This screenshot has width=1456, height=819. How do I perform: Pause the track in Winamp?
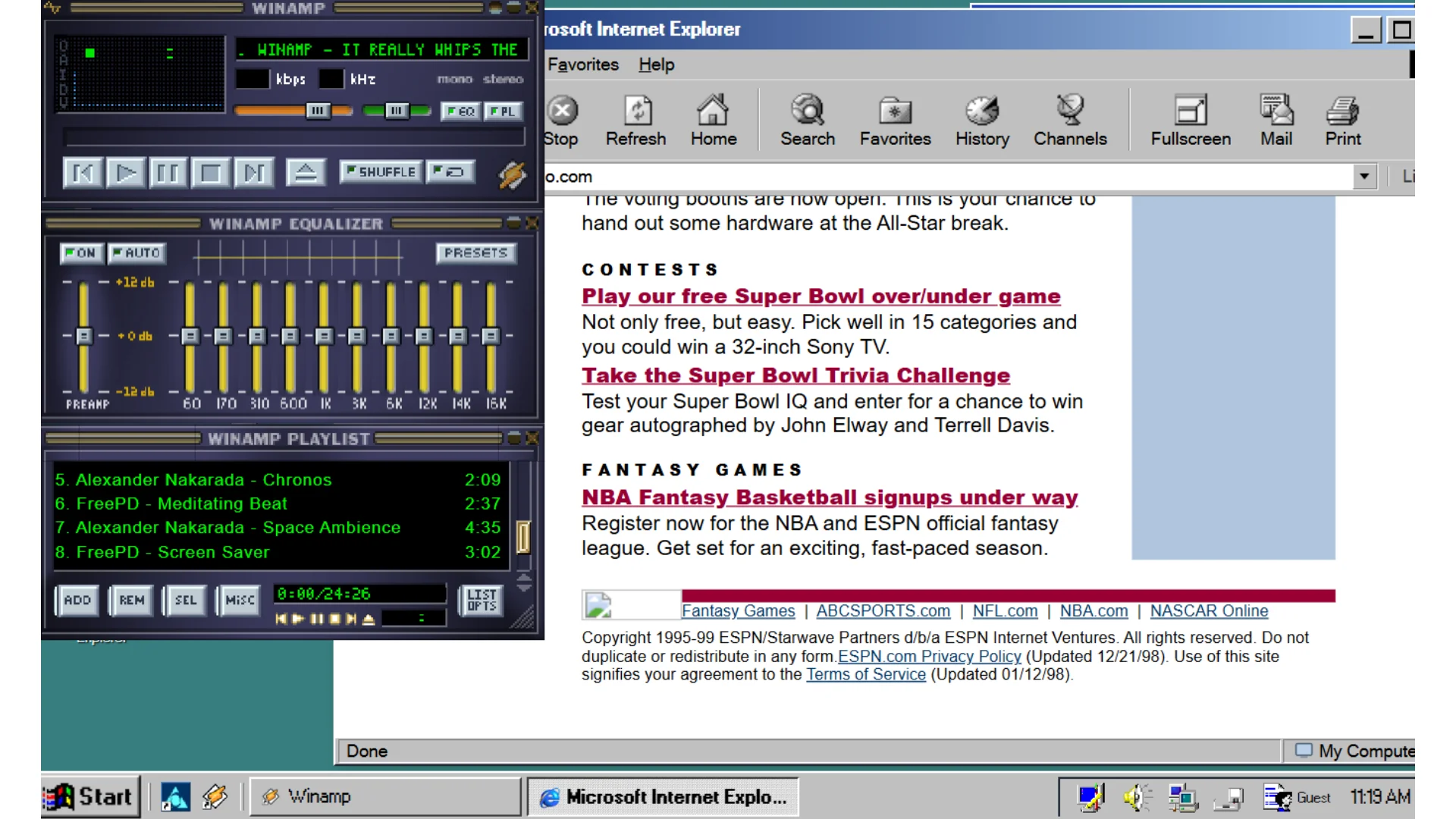(x=168, y=174)
